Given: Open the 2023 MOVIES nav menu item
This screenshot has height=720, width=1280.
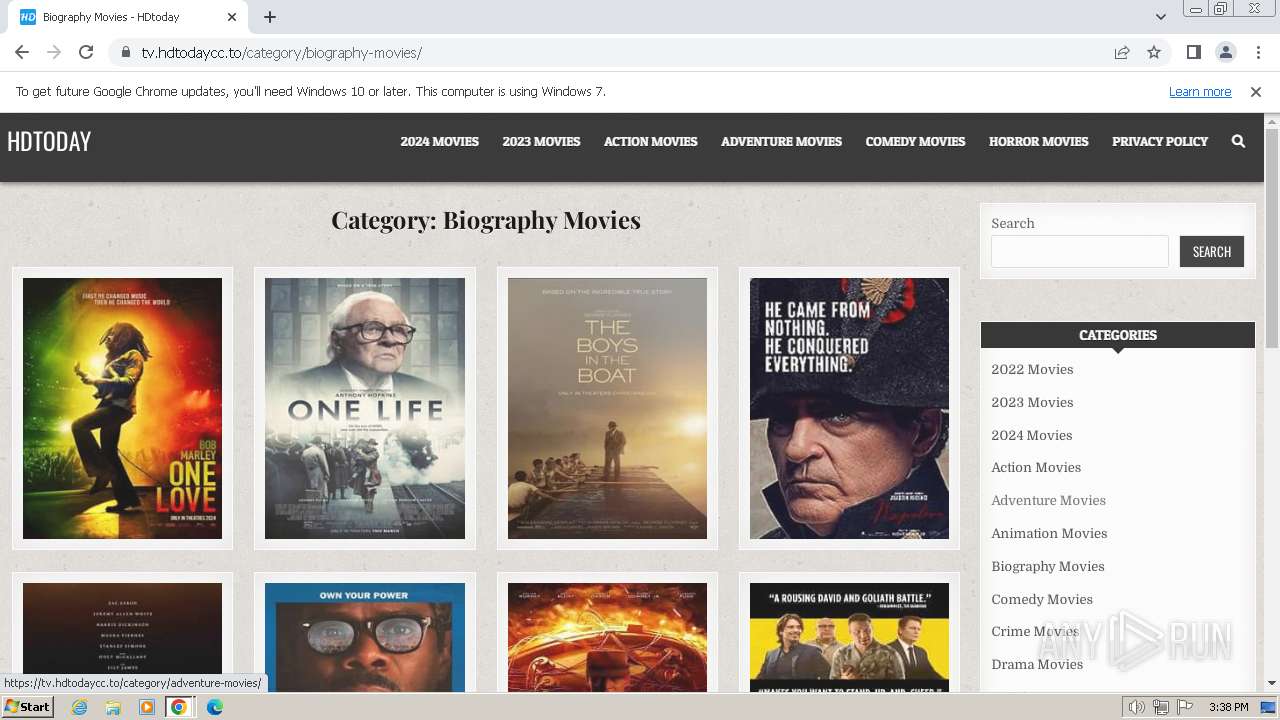Looking at the screenshot, I should 541,141.
